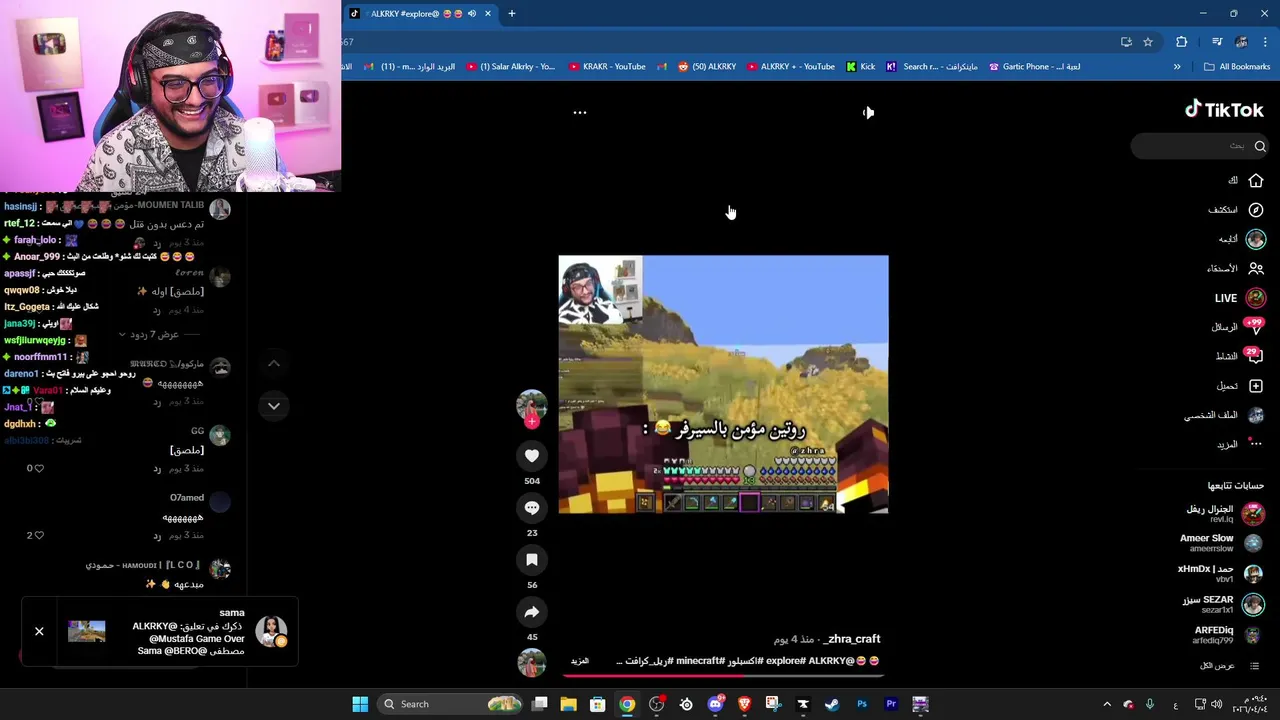
Task: Open Steam from the taskbar
Action: (832, 704)
